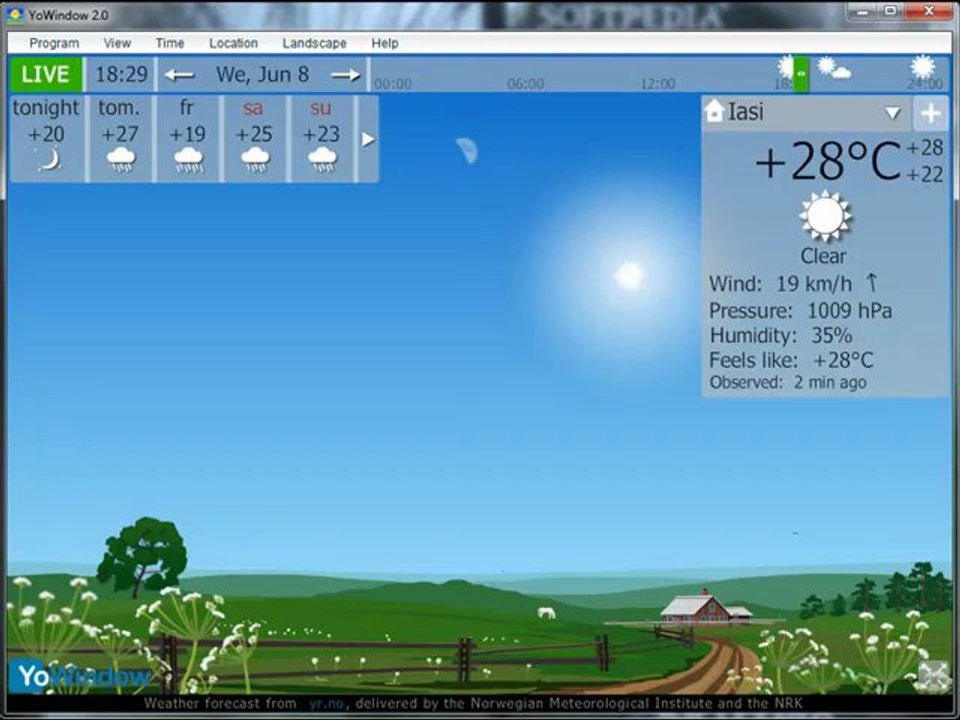This screenshot has height=720, width=960.
Task: Click the Clear weather sun icon
Action: 825,216
